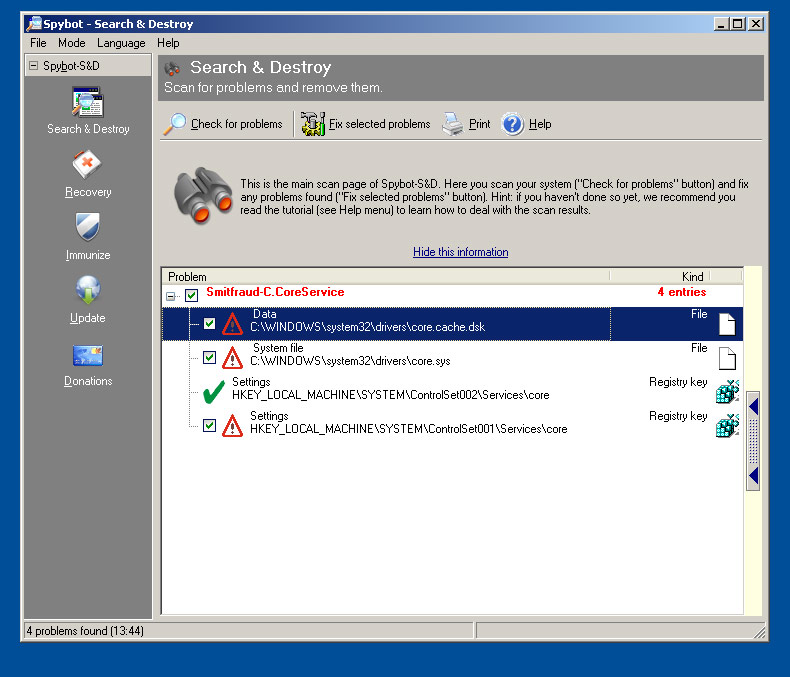The width and height of the screenshot is (790, 677).
Task: Select the Smitfraud-C.CoreService entry name
Action: coord(275,292)
